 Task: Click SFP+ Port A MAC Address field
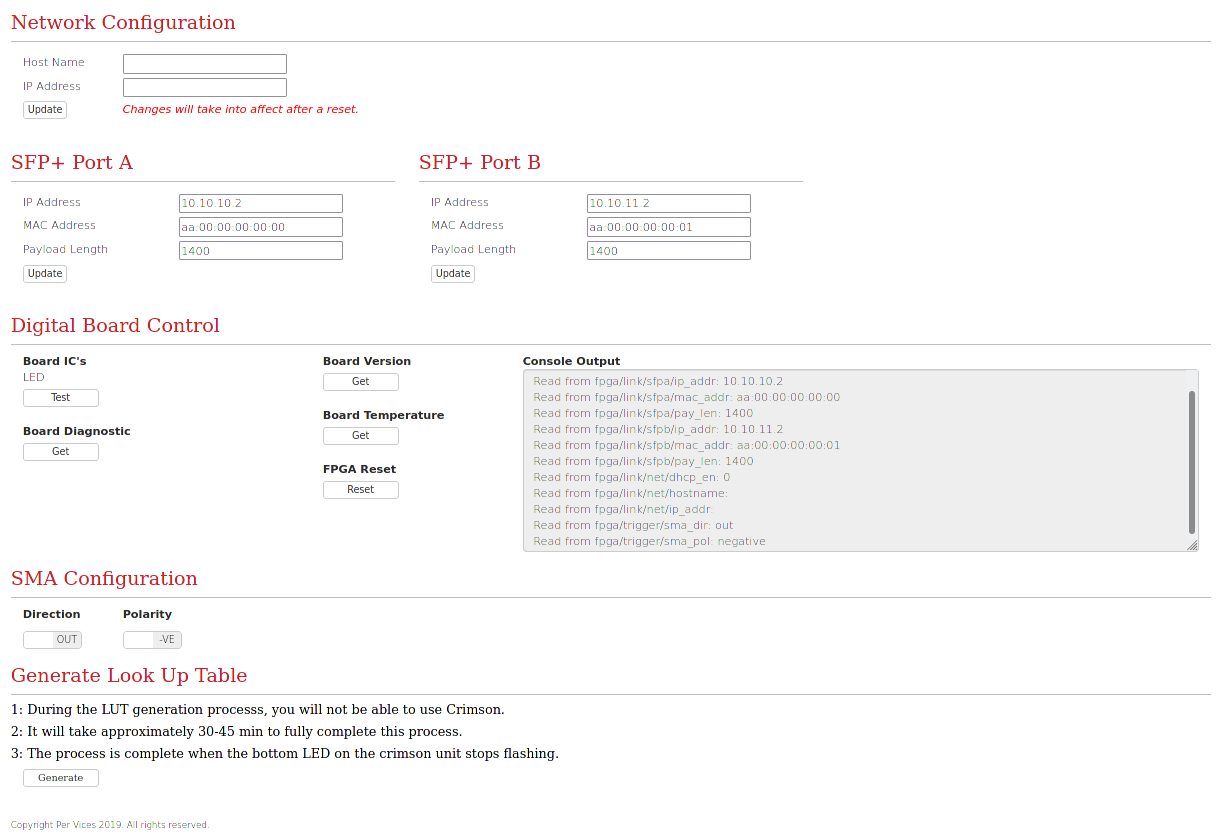click(x=260, y=227)
